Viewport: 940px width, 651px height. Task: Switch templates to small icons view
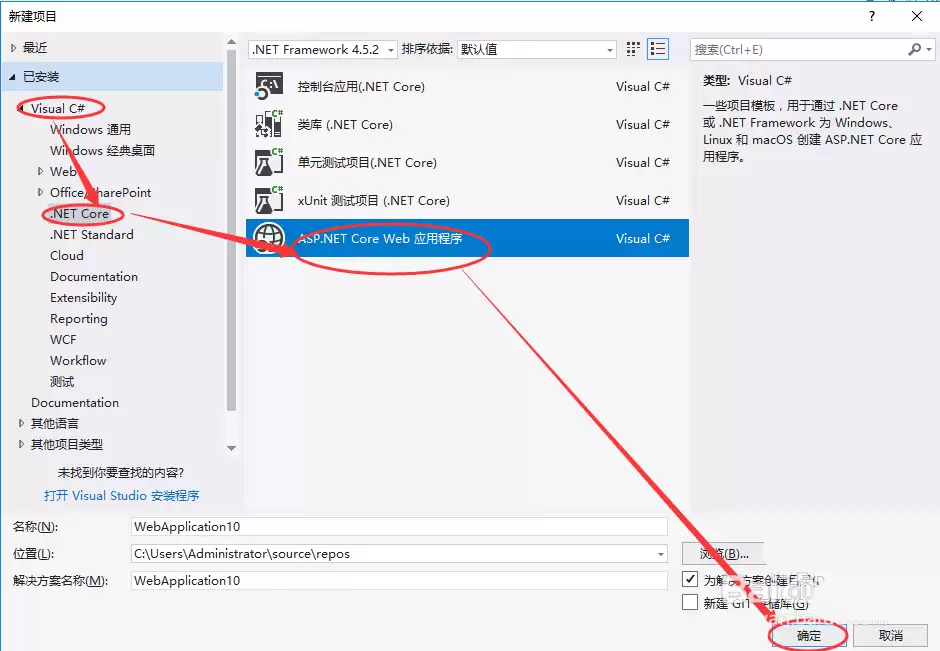[632, 49]
